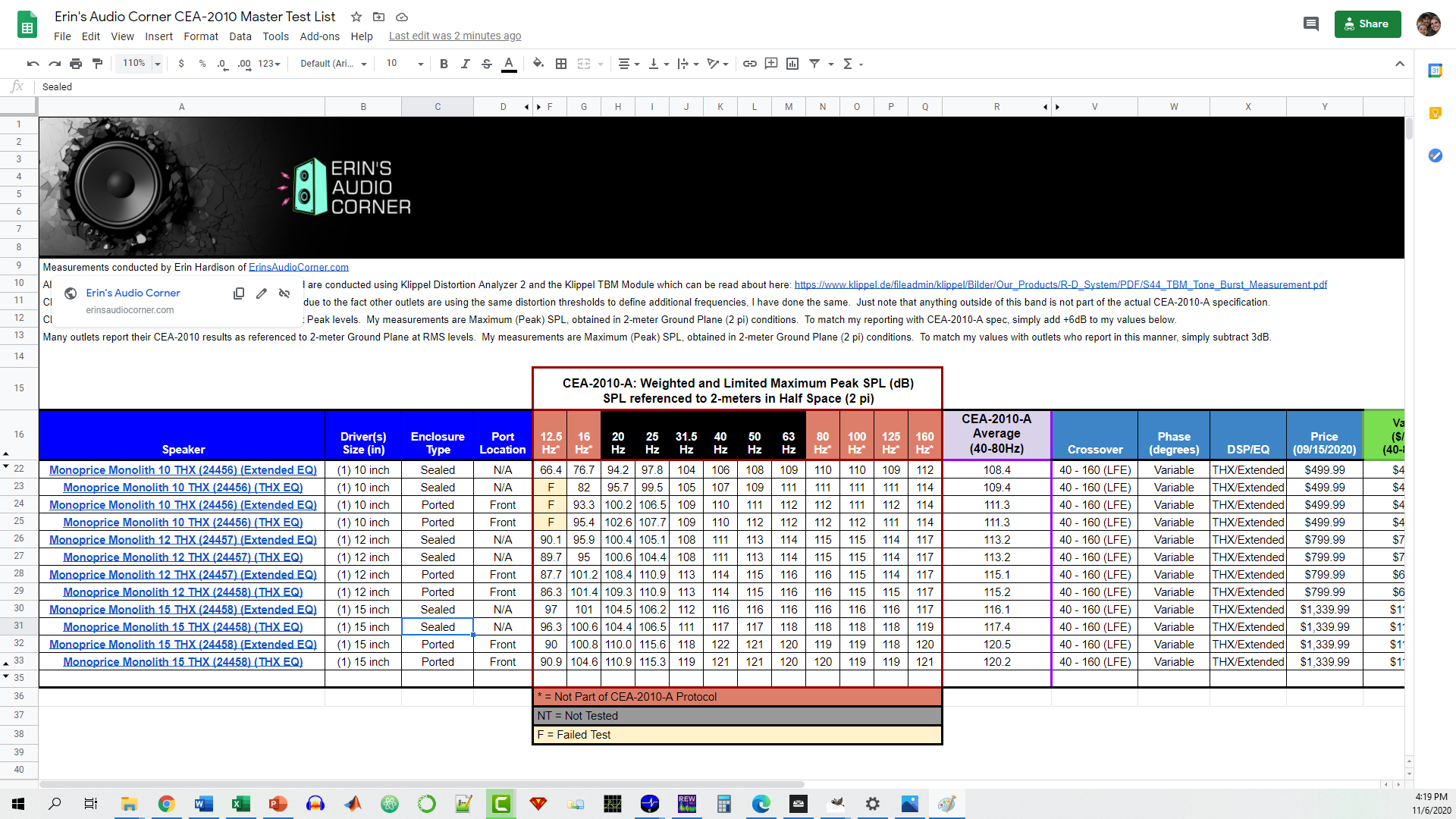Toggle italic formatting
The height and width of the screenshot is (819, 1456).
coord(465,64)
